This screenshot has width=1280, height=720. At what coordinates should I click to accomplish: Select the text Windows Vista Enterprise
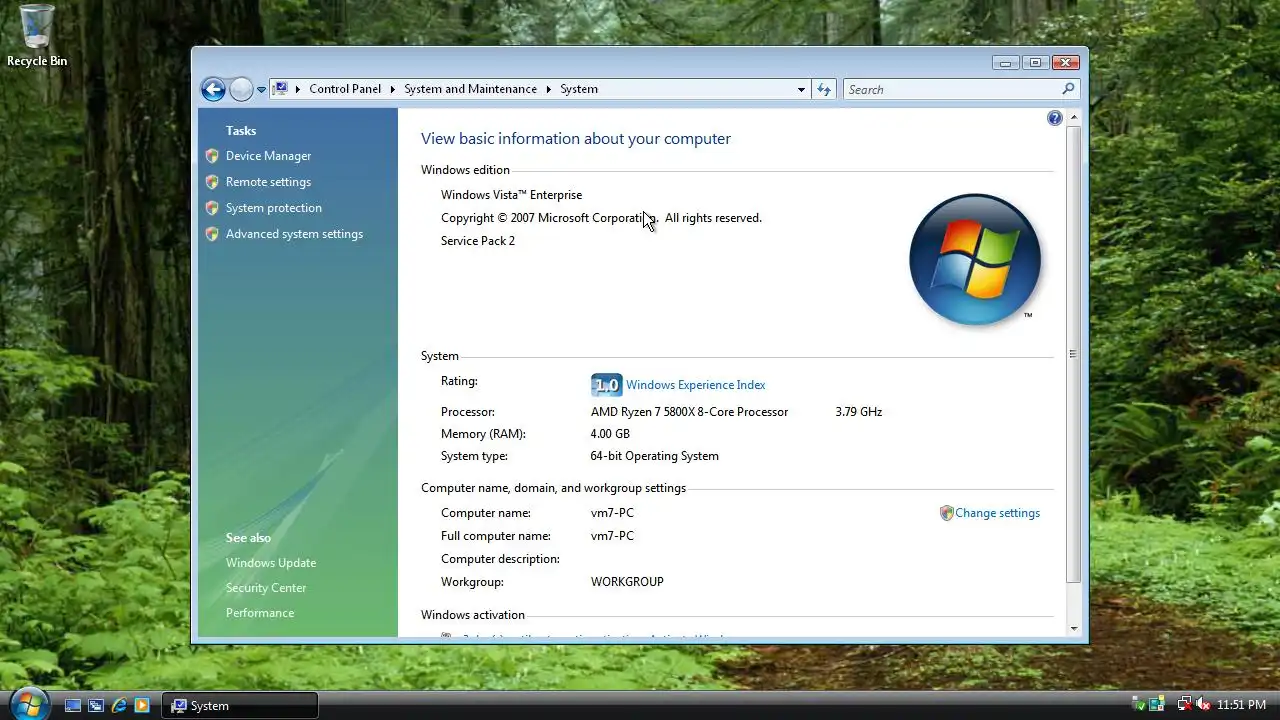(511, 195)
